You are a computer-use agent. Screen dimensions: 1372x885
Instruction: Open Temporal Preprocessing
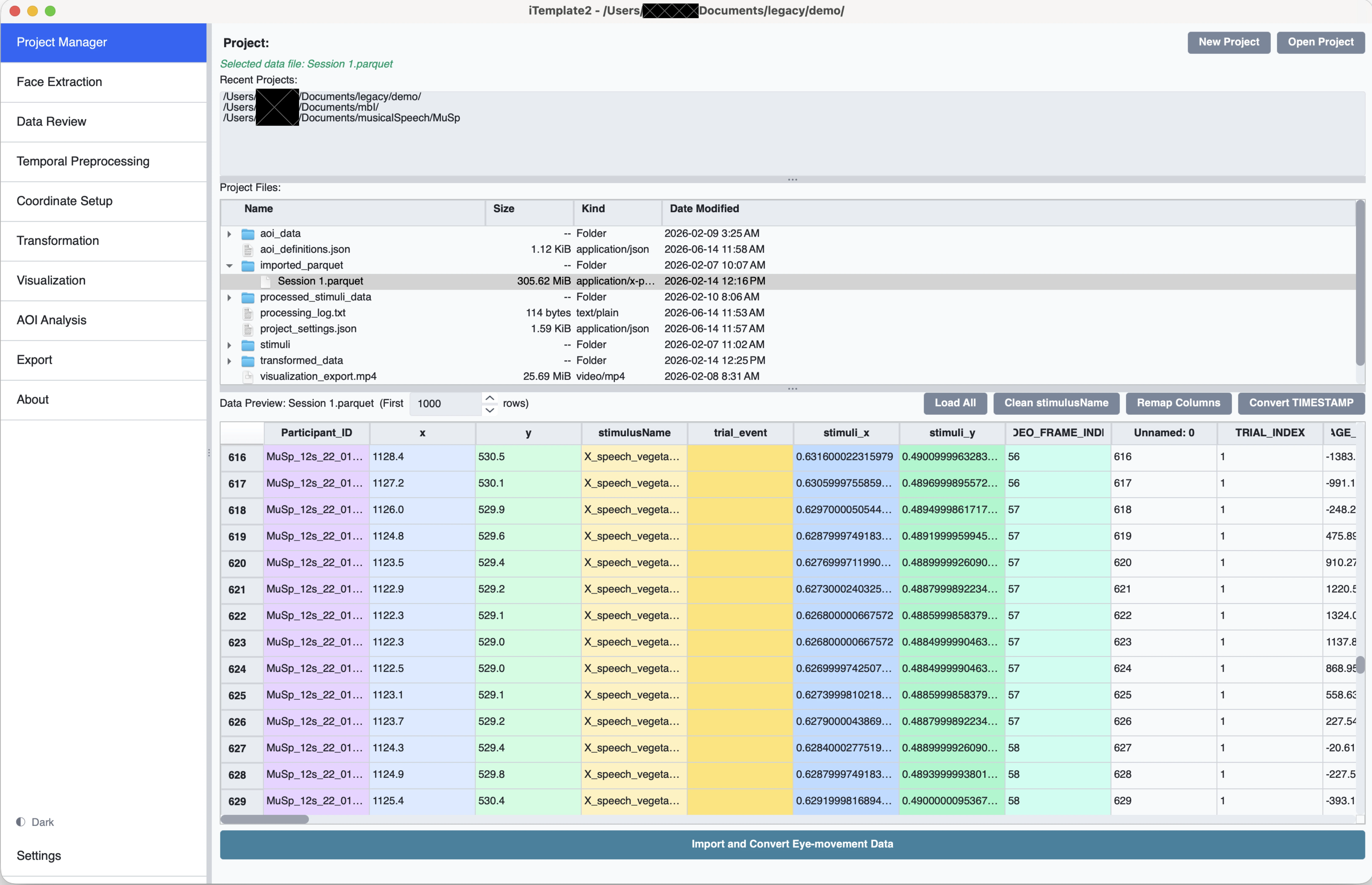[x=103, y=162]
